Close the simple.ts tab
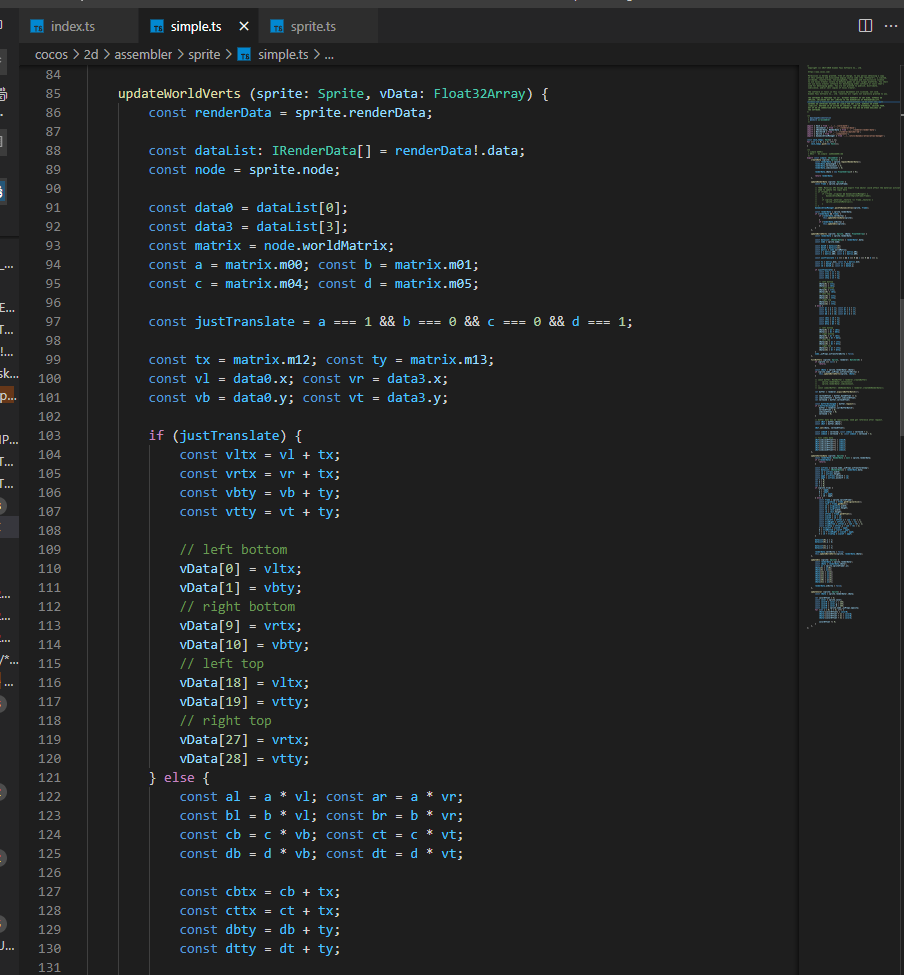The image size is (904, 975). [244, 26]
